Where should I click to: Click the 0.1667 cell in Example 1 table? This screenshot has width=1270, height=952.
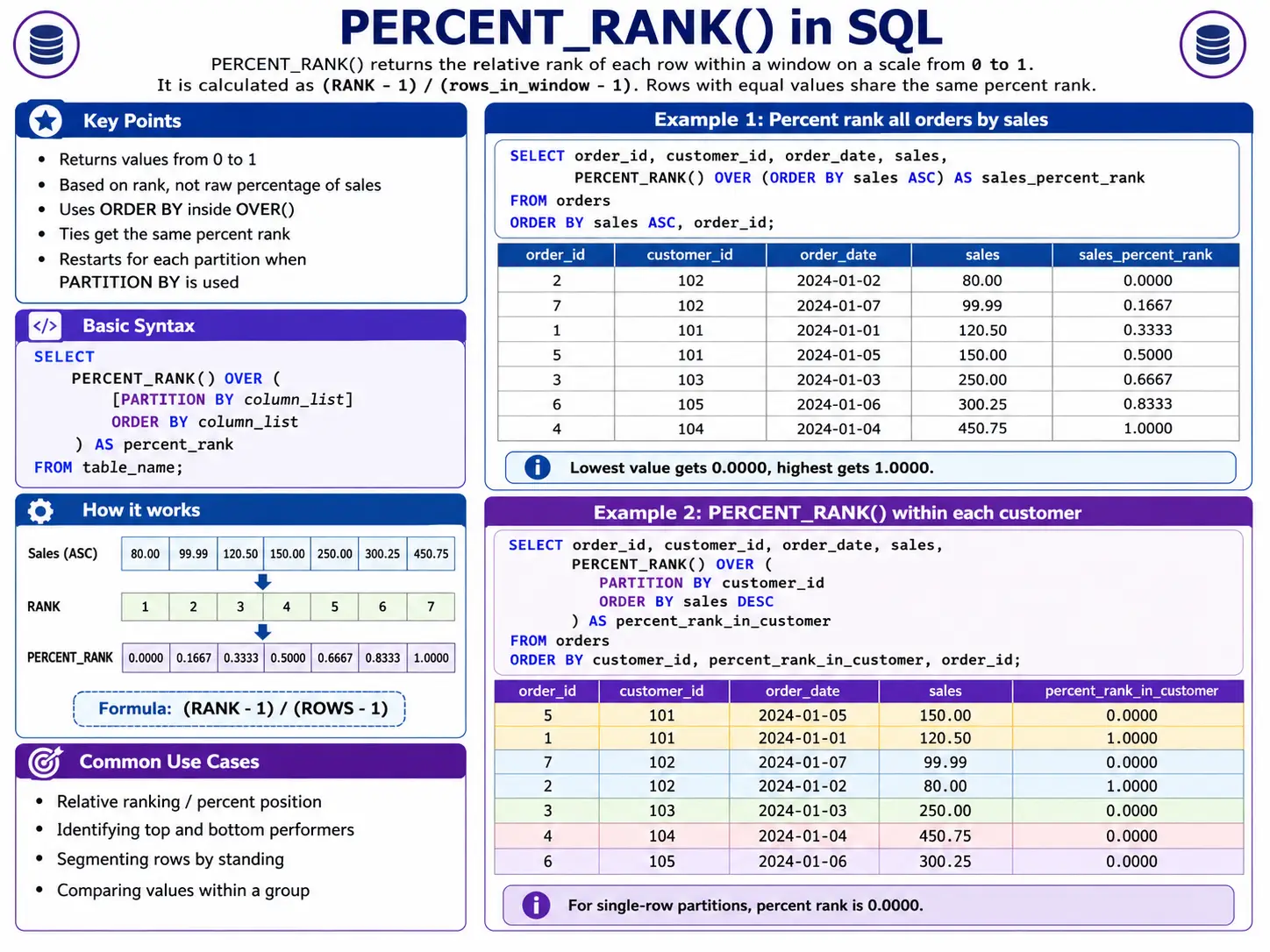coord(1147,305)
